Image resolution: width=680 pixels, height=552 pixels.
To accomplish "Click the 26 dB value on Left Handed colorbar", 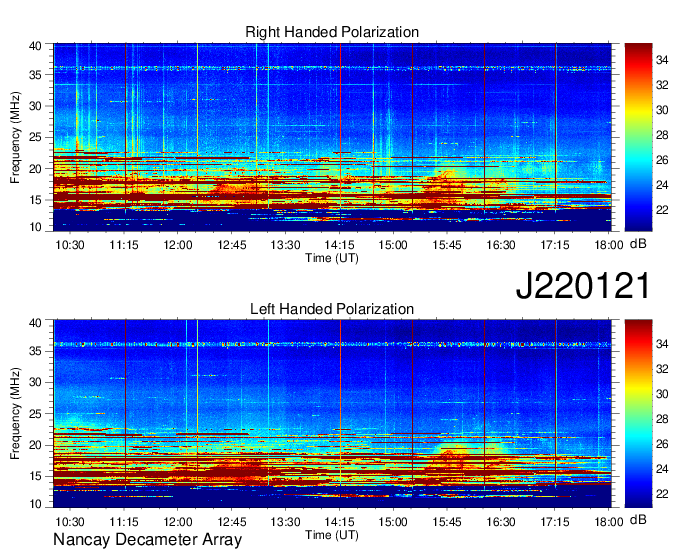I will click(x=662, y=444).
